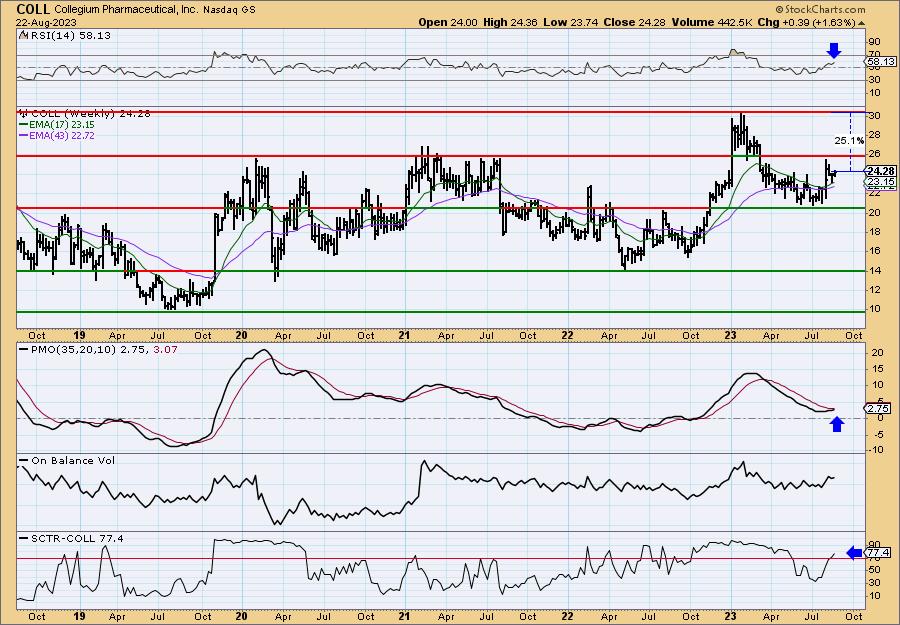900x625 pixels.
Task: Click the 2.75 PMO axis value tag
Action: [x=880, y=409]
